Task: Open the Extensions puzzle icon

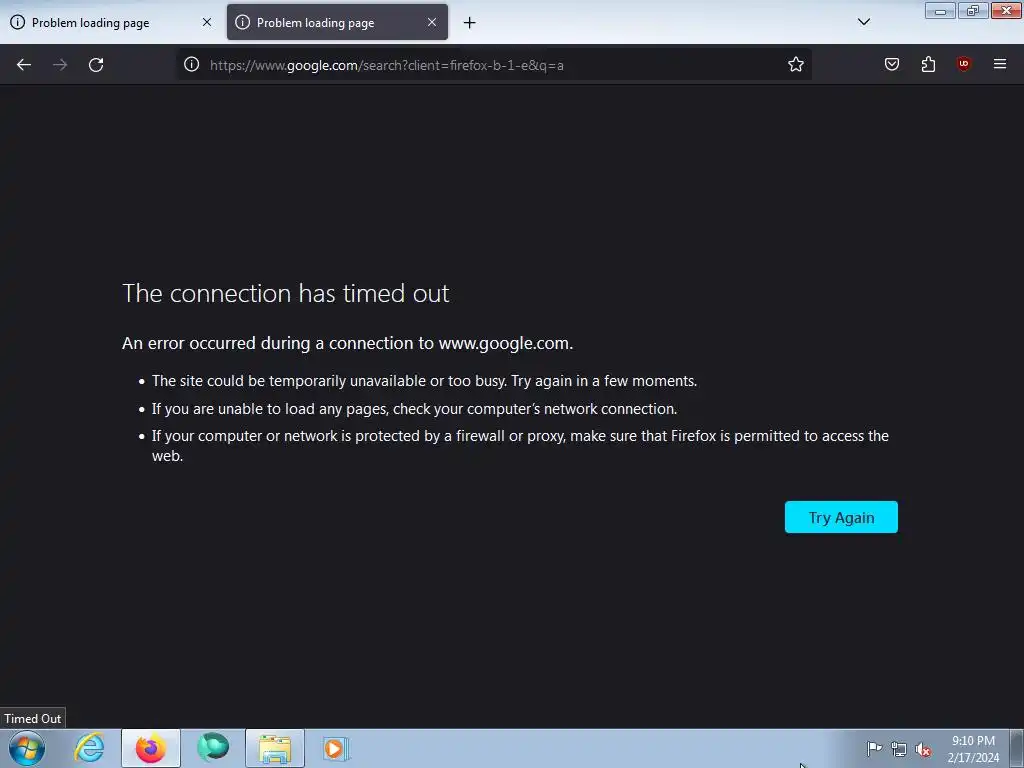Action: pyautogui.click(x=928, y=64)
